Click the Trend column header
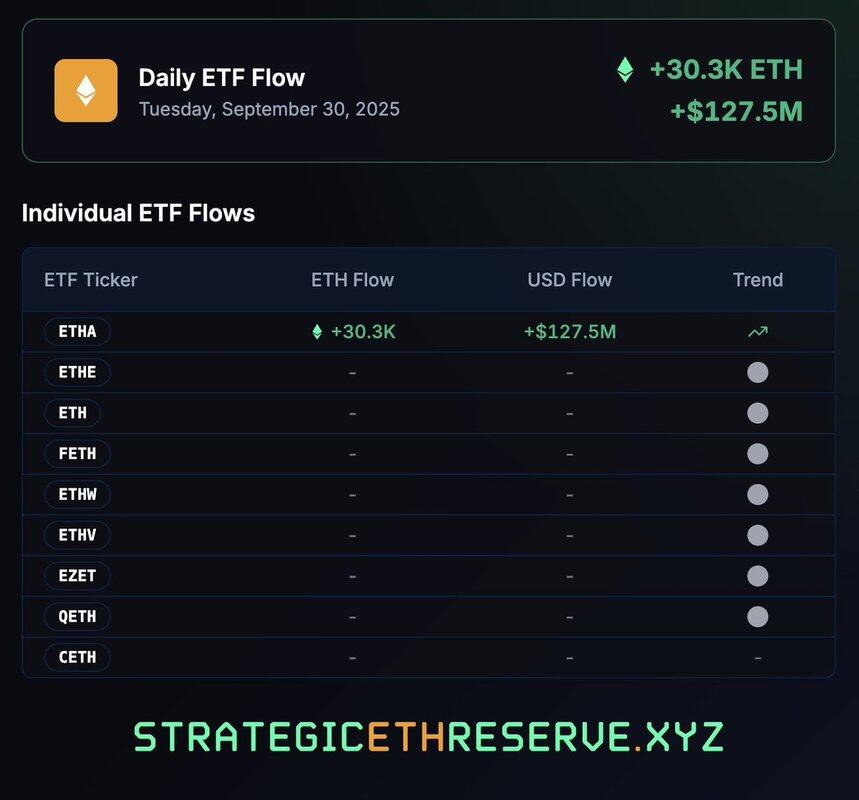The width and height of the screenshot is (859, 800). (757, 280)
